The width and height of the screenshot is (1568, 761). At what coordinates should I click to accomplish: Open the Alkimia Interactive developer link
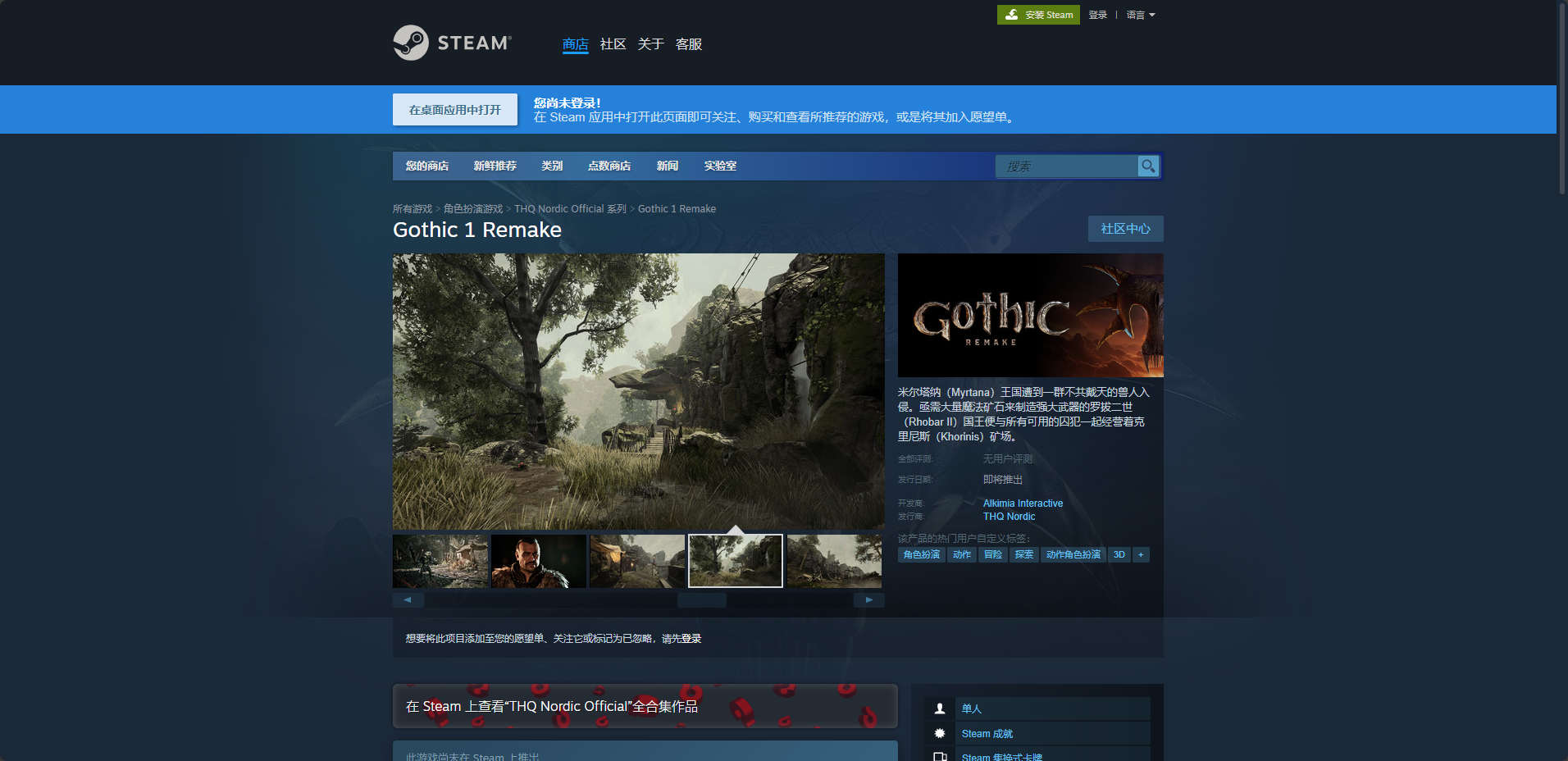1023,504
